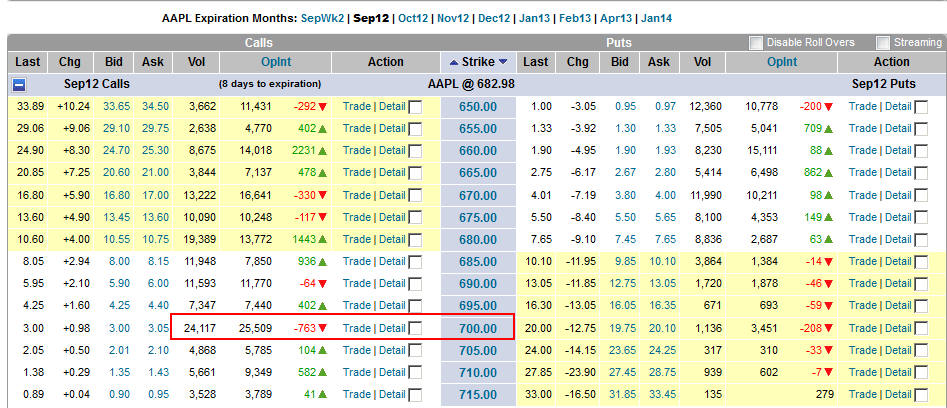Image resolution: width=947 pixels, height=408 pixels.
Task: Click the Sep12 Puts section label
Action: pyautogui.click(x=884, y=84)
